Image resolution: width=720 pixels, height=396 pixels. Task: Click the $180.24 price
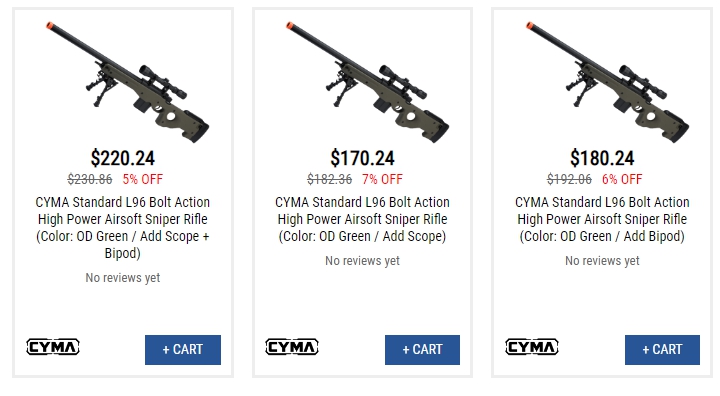tap(602, 158)
